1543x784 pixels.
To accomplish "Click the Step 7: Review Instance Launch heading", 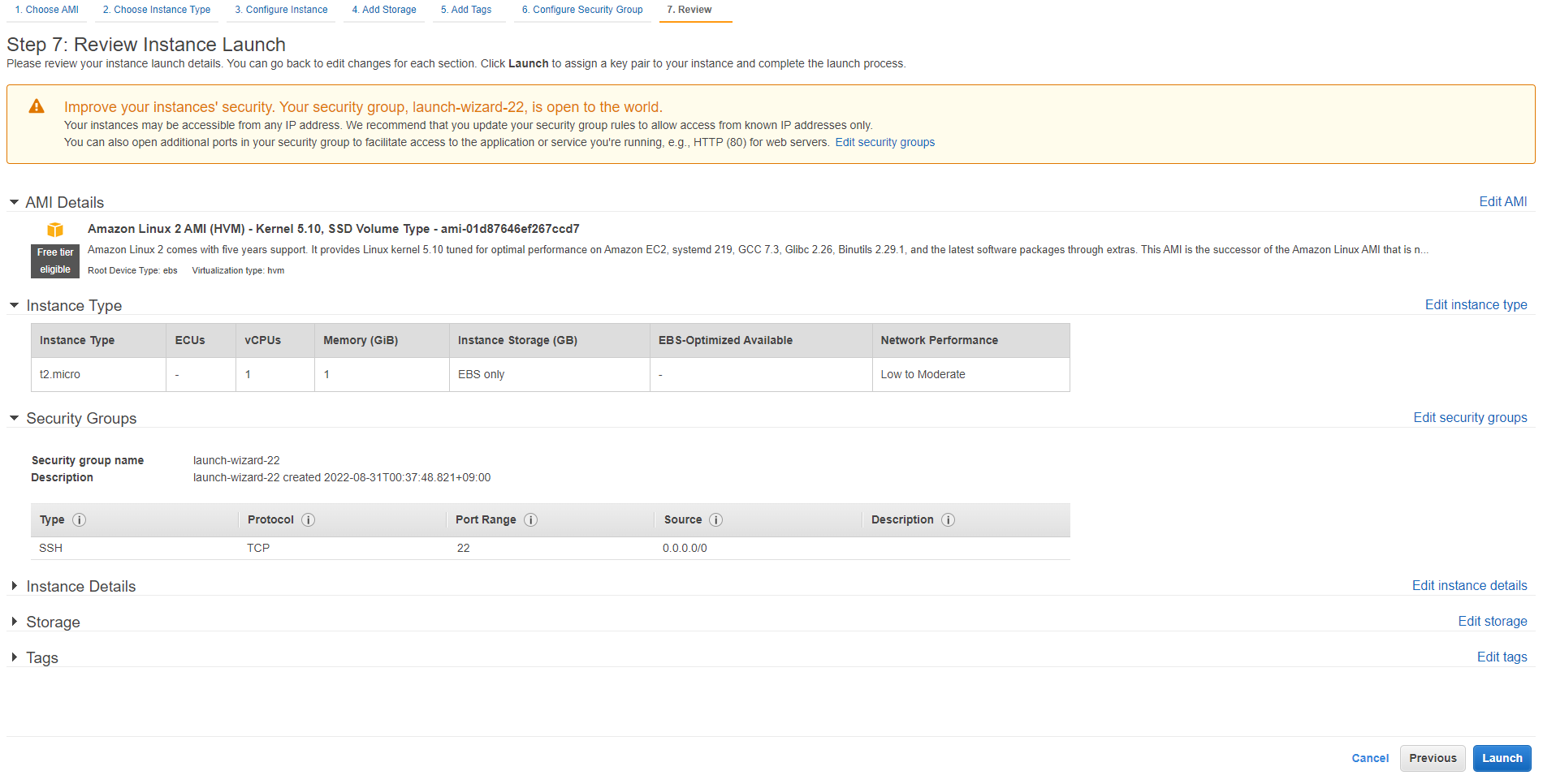I will click(x=146, y=45).
